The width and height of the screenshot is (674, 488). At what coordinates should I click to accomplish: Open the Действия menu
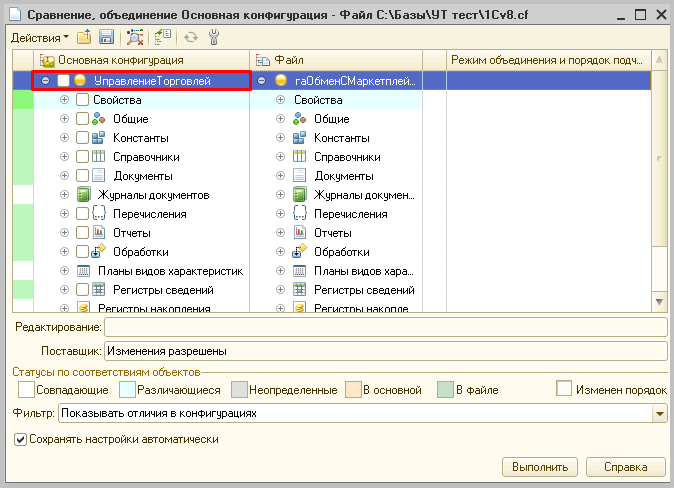click(x=39, y=38)
